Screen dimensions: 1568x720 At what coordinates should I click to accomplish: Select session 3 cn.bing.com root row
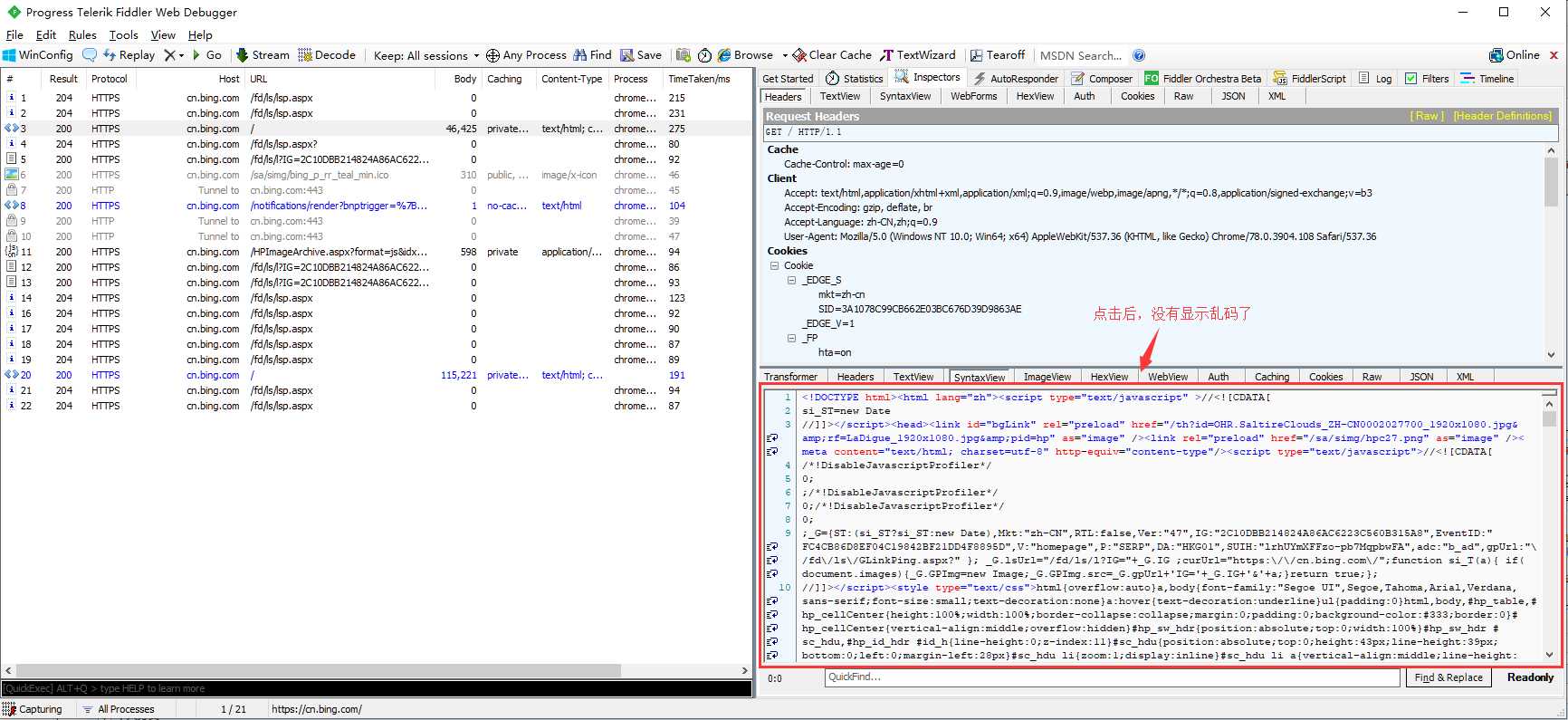click(375, 129)
